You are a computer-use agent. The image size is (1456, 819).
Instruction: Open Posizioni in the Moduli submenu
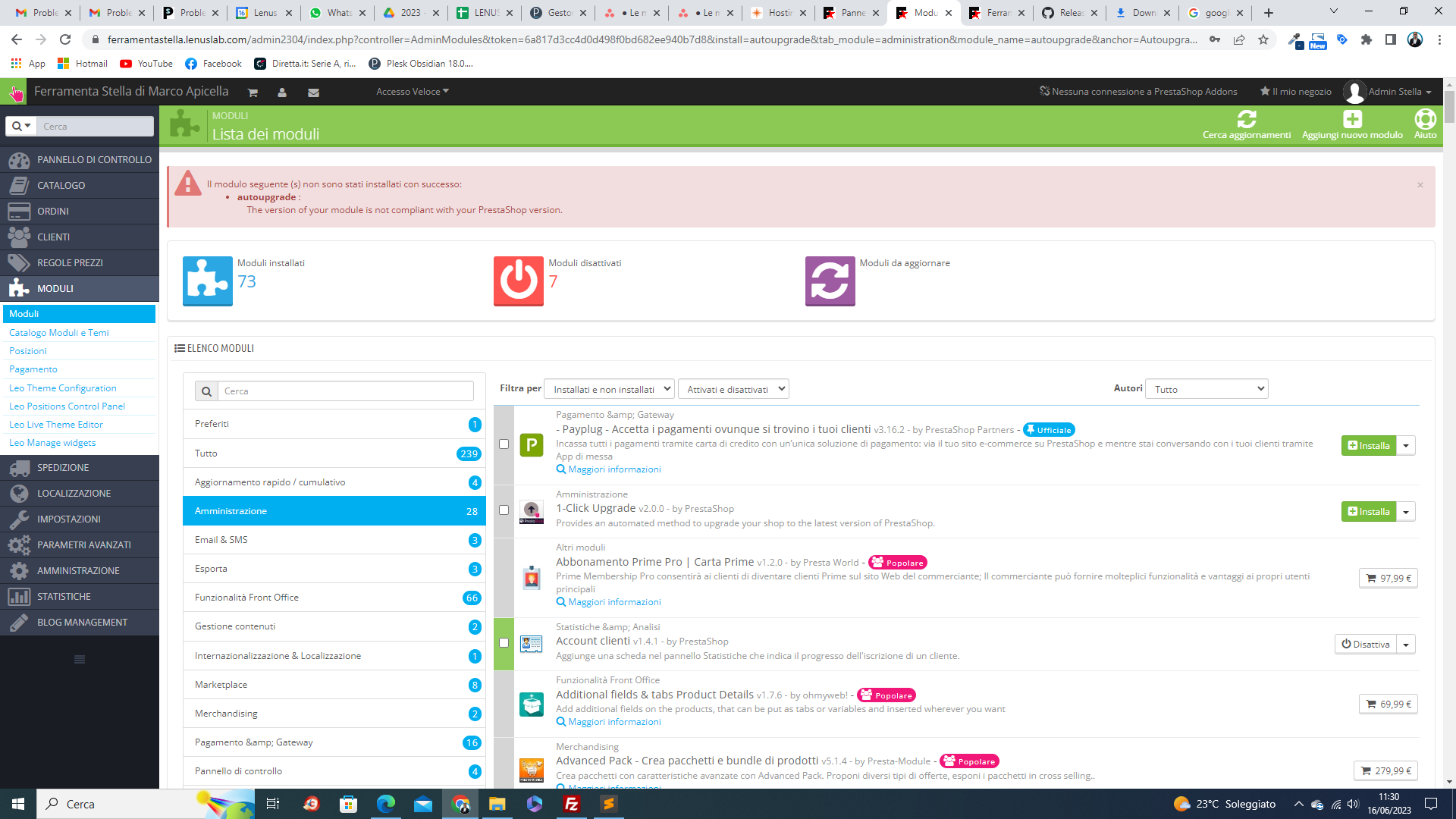pyautogui.click(x=28, y=351)
